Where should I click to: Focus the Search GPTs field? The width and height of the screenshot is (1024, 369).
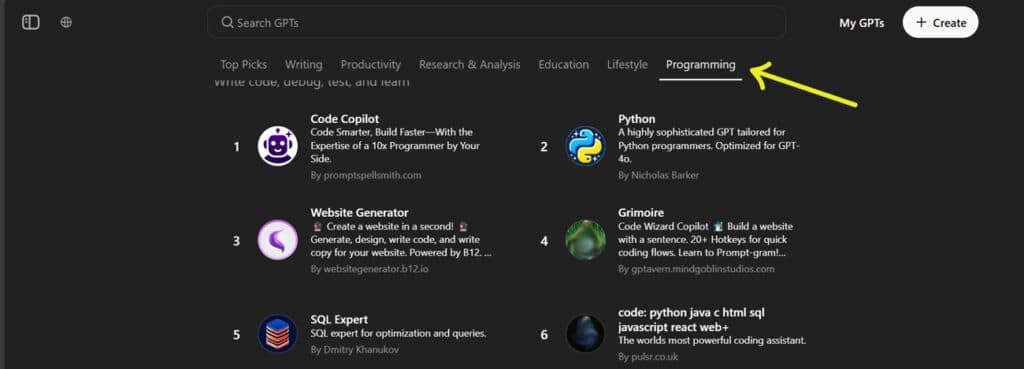tap(496, 23)
